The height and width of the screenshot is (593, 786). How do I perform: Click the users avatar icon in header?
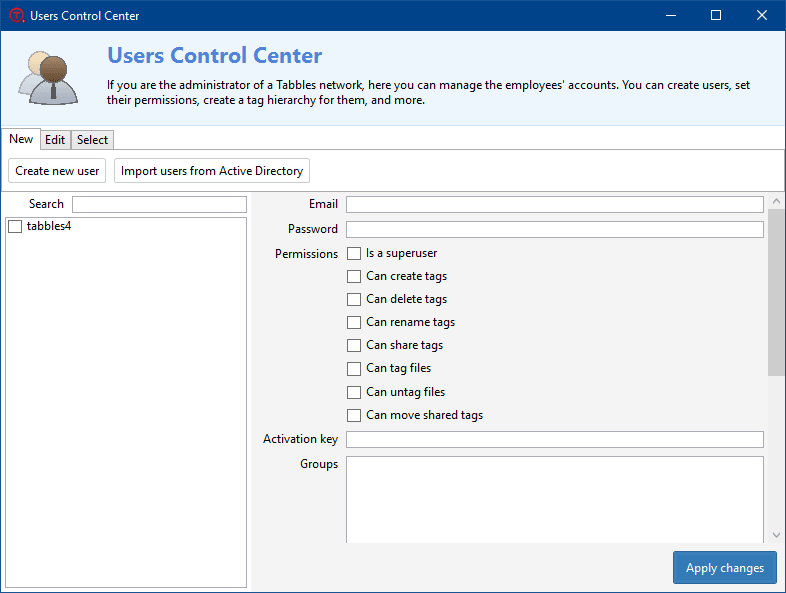pyautogui.click(x=48, y=78)
